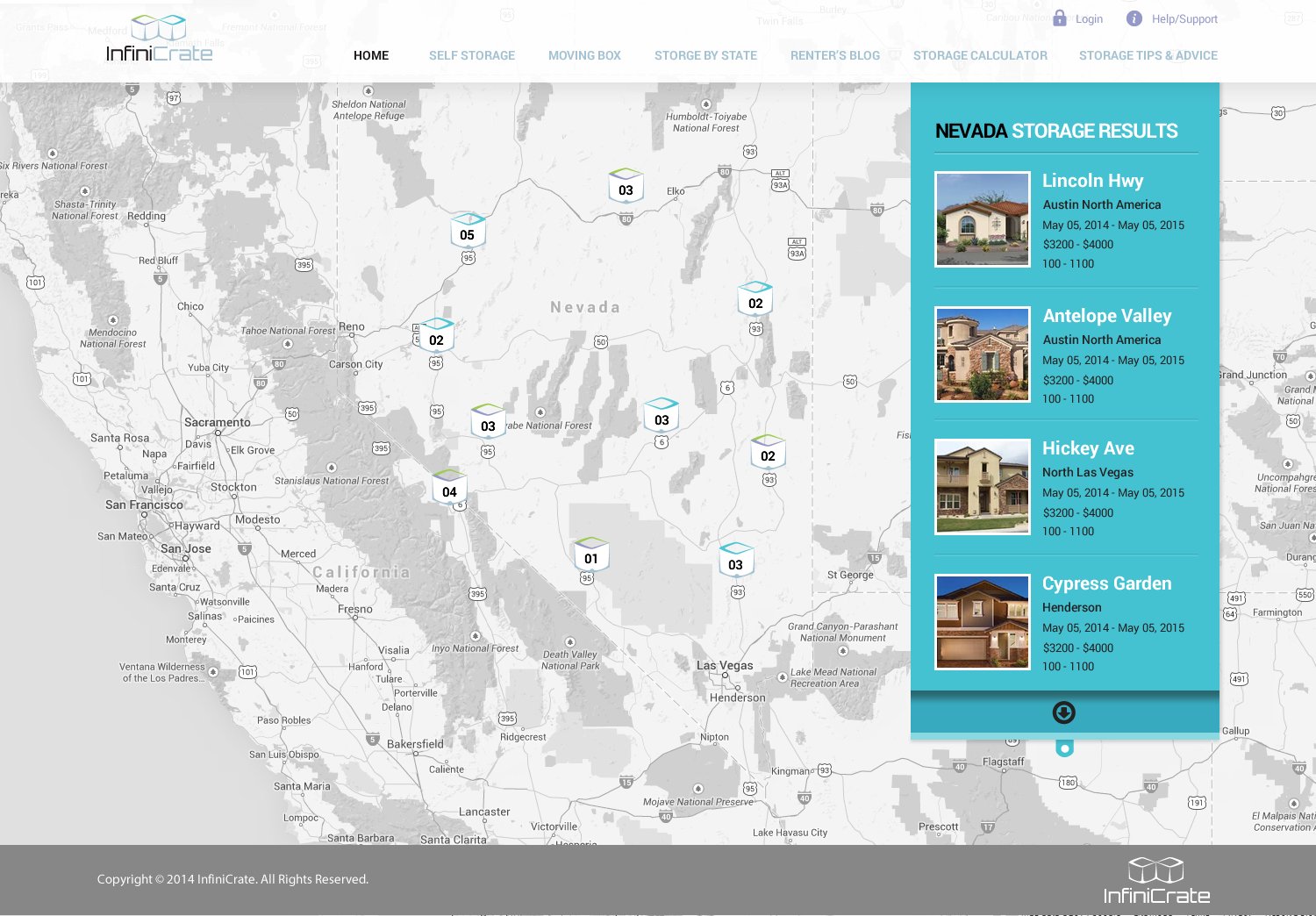Open STORGE BY STATE menu item
Viewport: 1316px width, 916px height.
[705, 55]
